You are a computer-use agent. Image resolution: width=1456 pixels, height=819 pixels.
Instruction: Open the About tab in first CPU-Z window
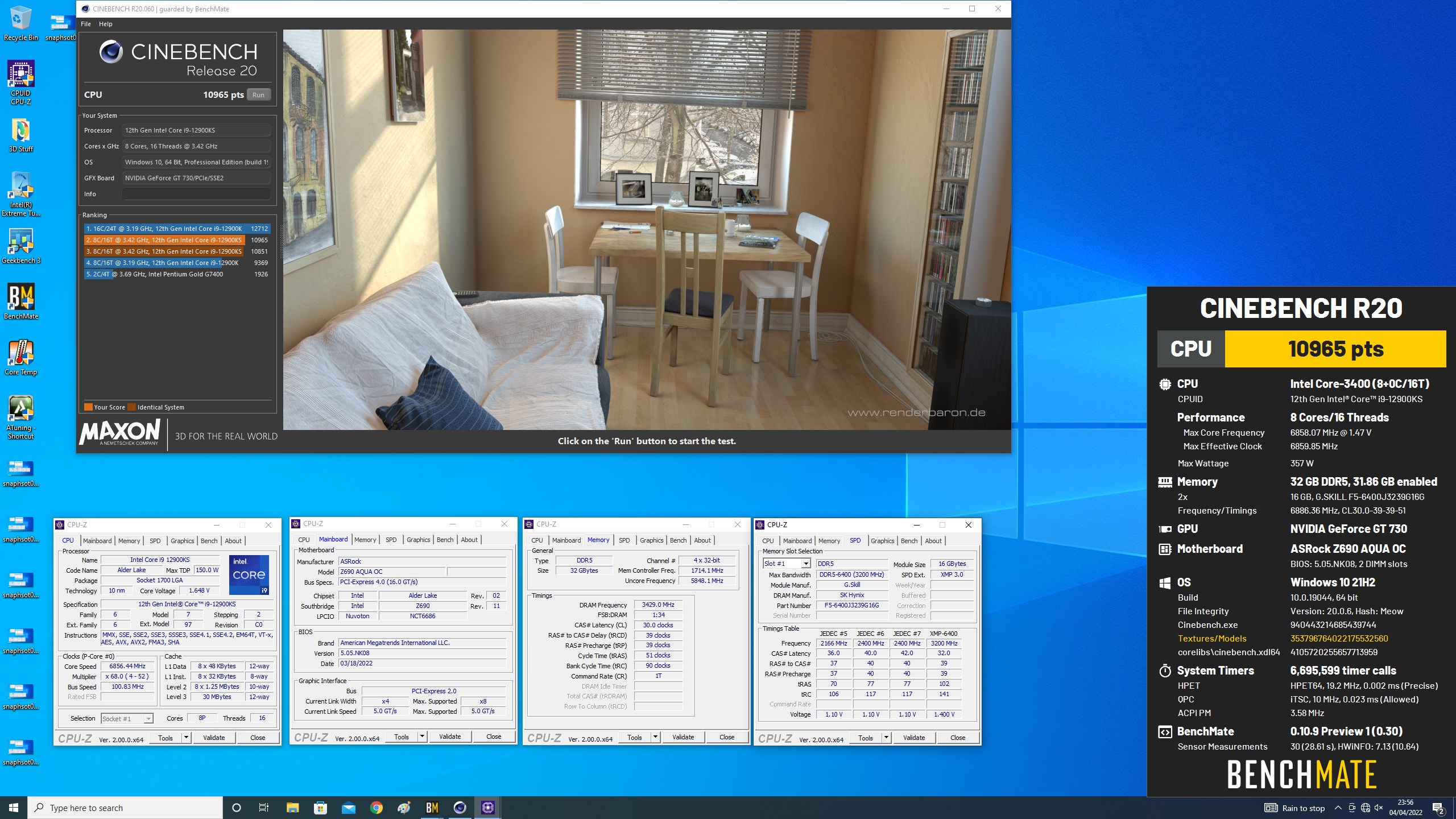click(x=233, y=541)
